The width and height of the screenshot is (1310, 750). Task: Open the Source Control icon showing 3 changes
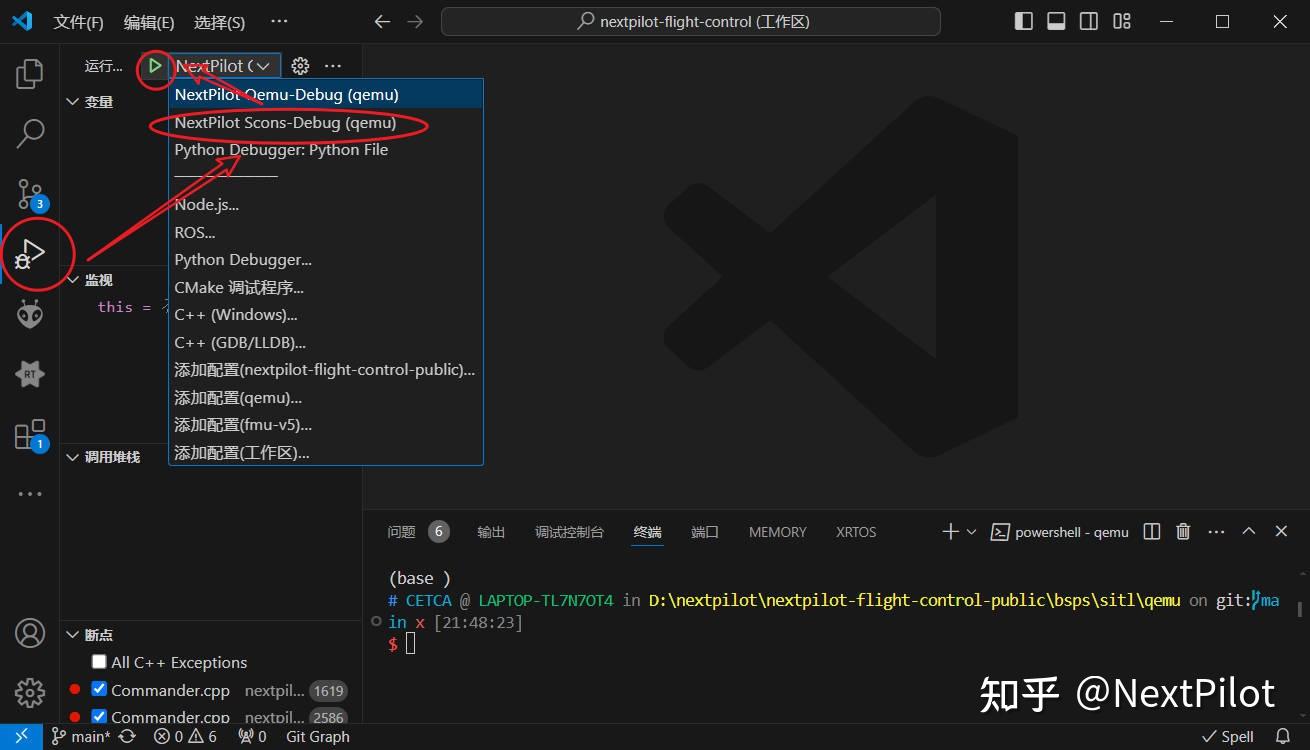tap(30, 193)
